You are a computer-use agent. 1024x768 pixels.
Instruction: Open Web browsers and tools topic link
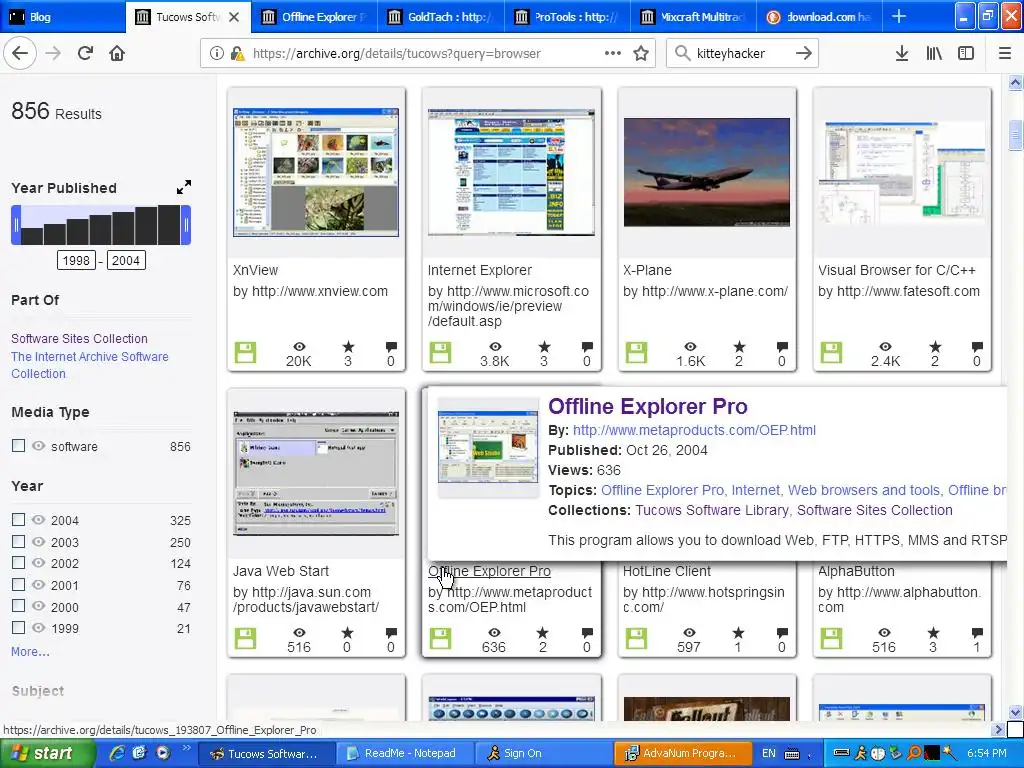(864, 490)
